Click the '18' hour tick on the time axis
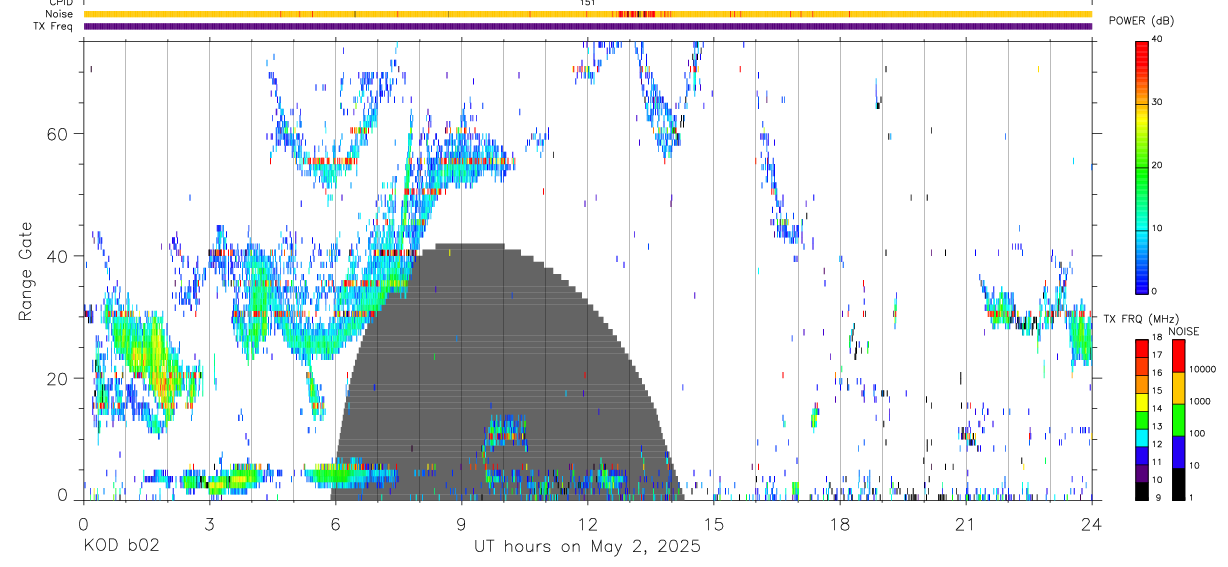This screenshot has height=567, width=1228. point(839,524)
